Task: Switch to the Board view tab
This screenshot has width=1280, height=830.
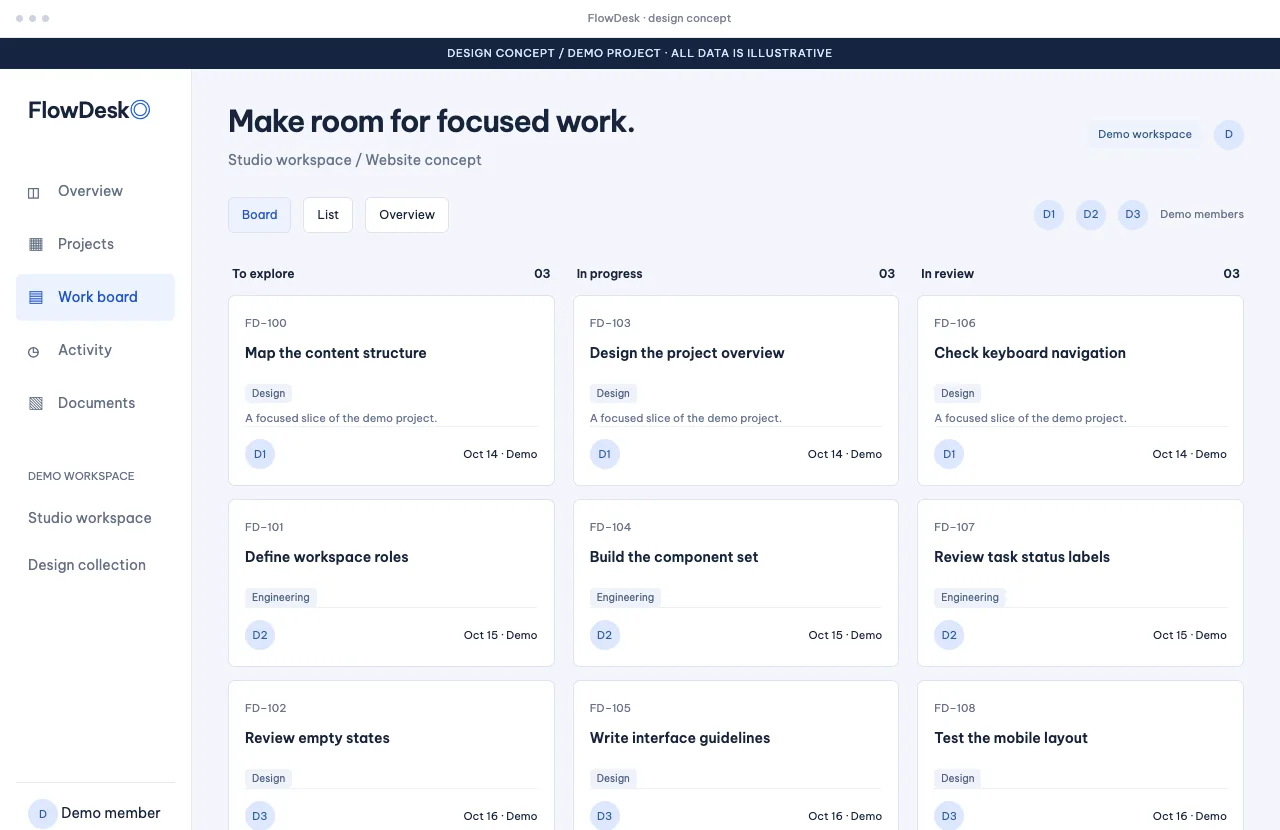Action: 260,215
